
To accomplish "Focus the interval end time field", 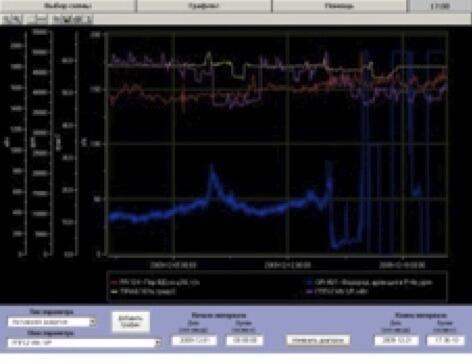I will 446,340.
